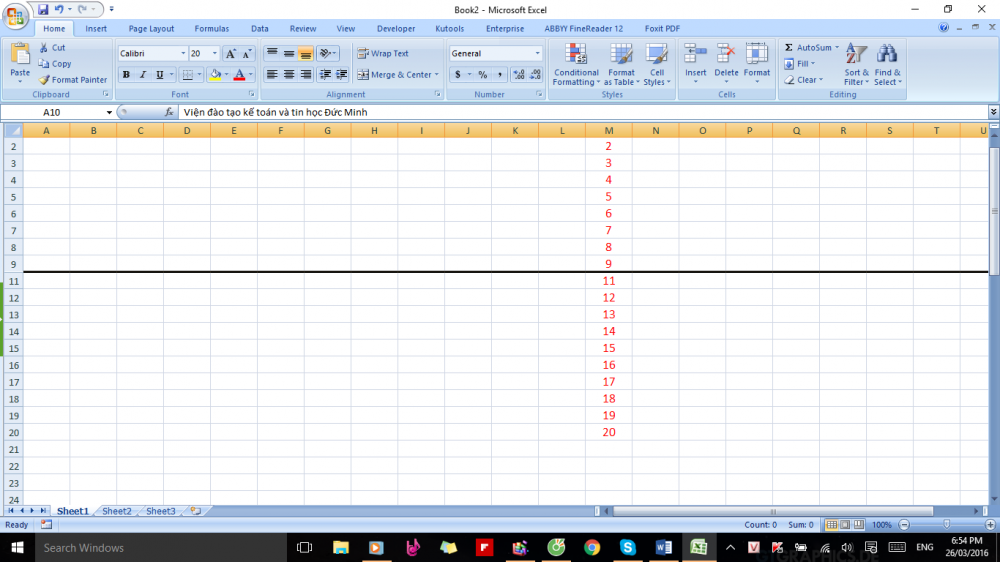
Task: Switch to Page Layout view
Action: click(845, 524)
